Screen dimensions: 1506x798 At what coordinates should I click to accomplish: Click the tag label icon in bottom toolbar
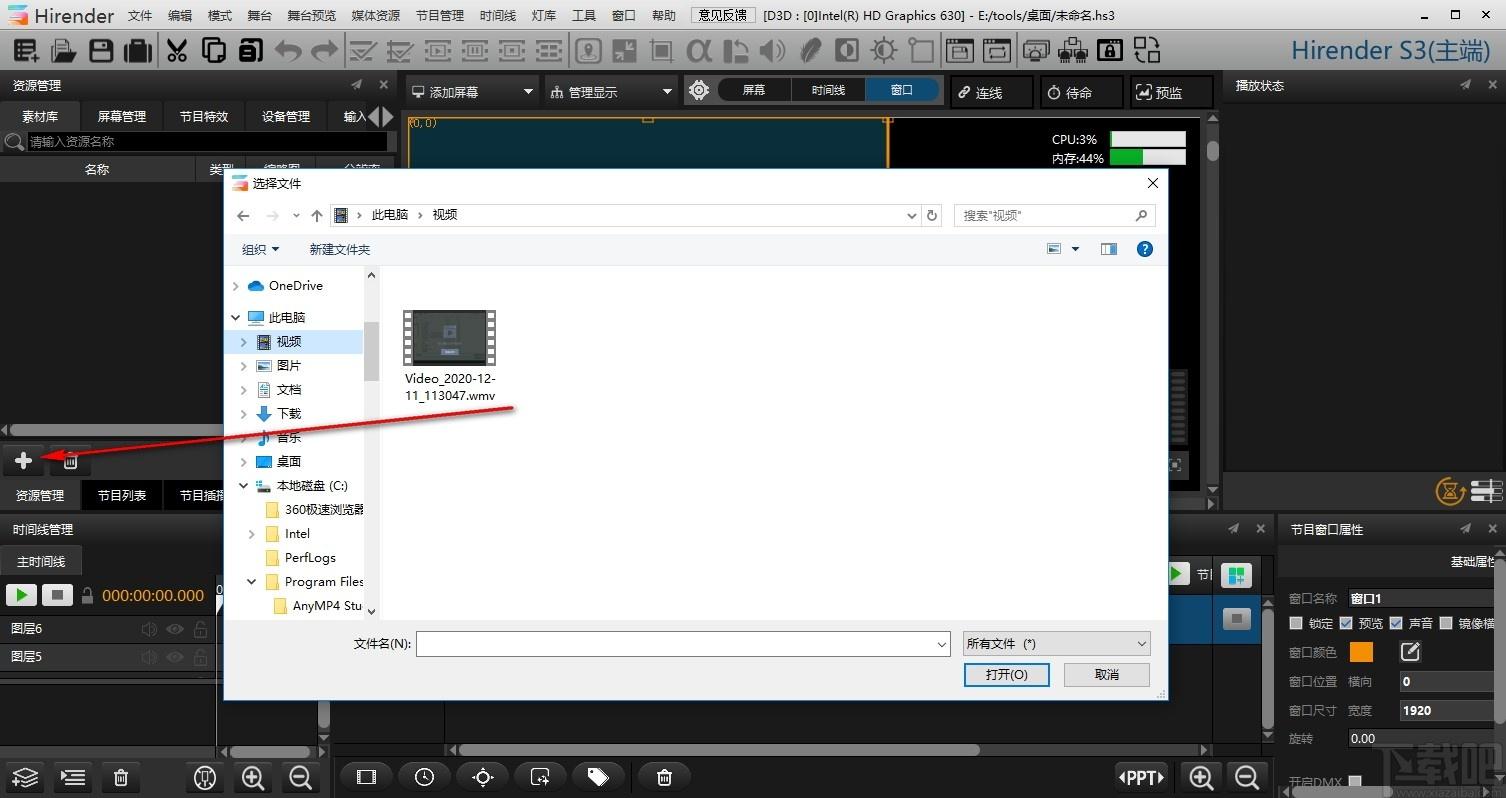click(x=598, y=777)
